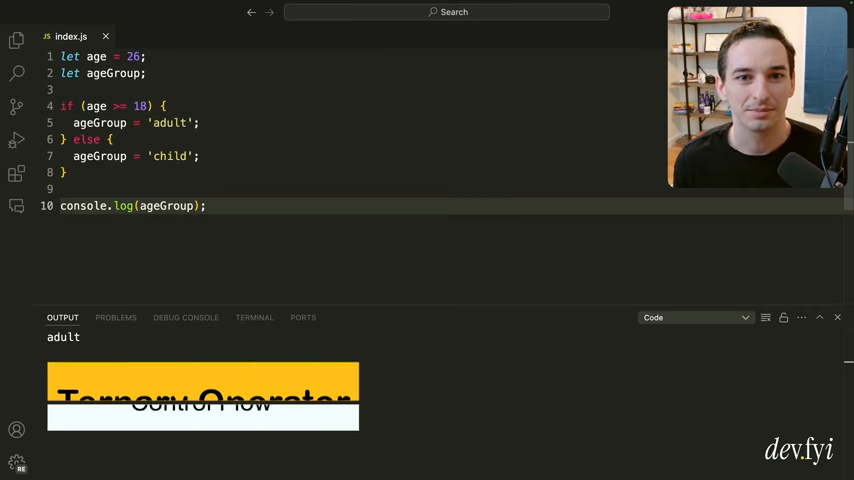Viewport: 854px width, 480px height.
Task: Click the 'adult' output text
Action: [x=63, y=337]
